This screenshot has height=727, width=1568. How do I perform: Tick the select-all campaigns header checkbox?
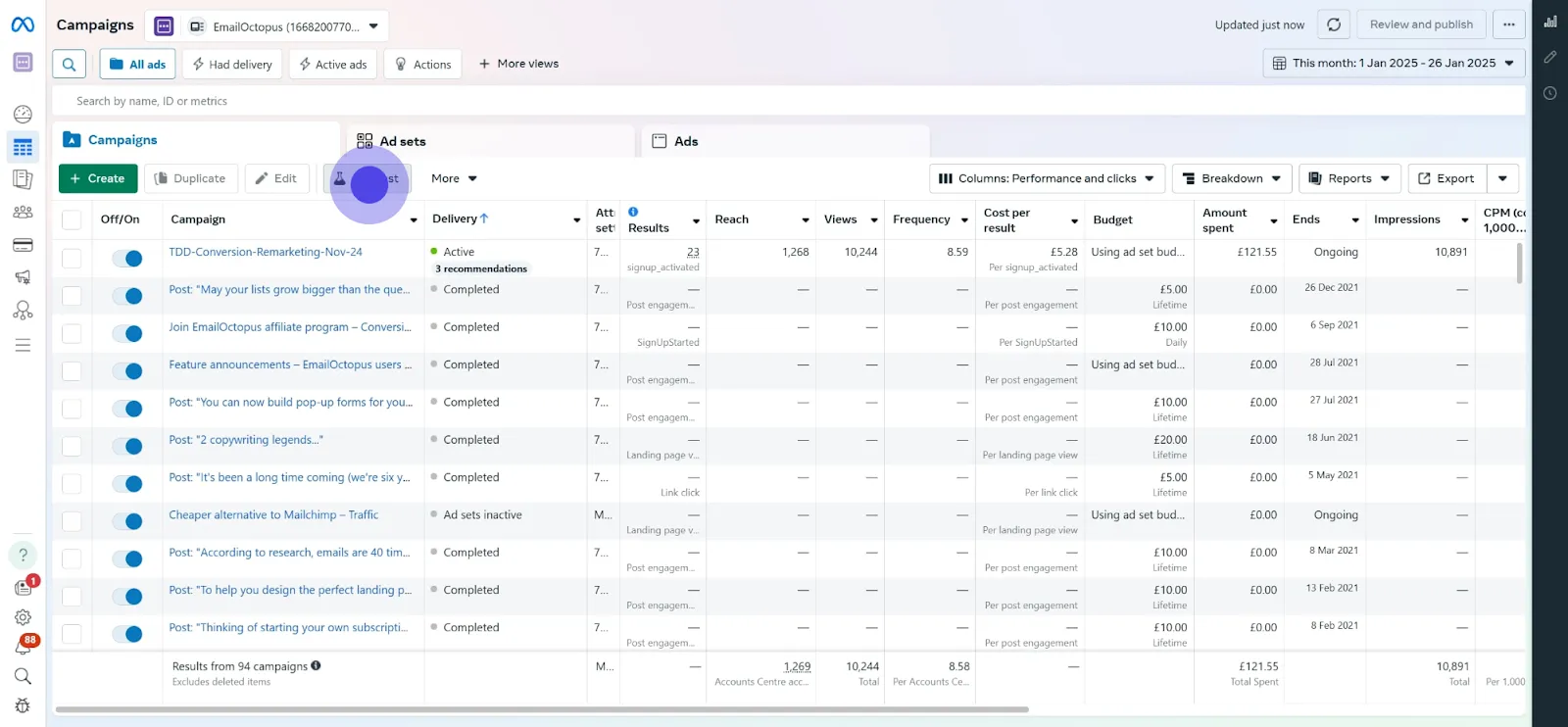pyautogui.click(x=72, y=219)
